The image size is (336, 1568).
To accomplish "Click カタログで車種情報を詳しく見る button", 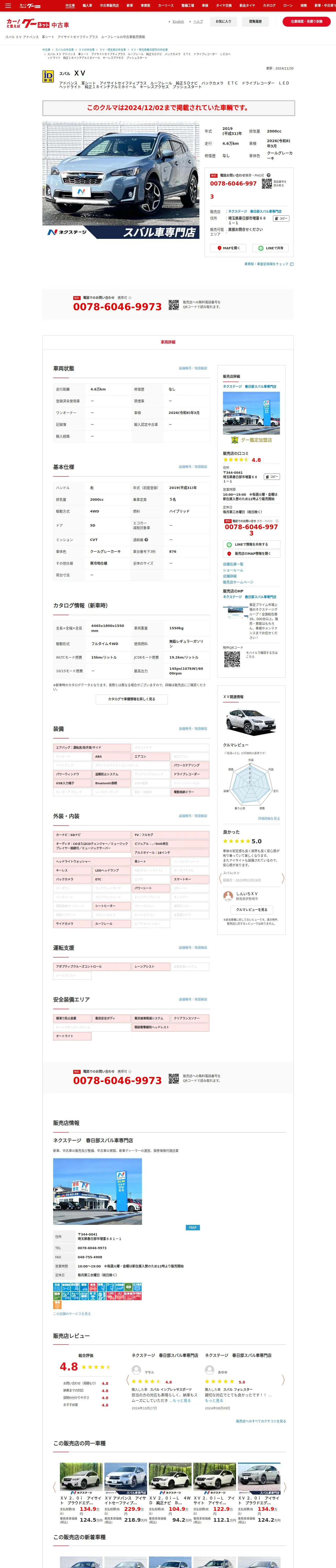I will click(x=132, y=699).
